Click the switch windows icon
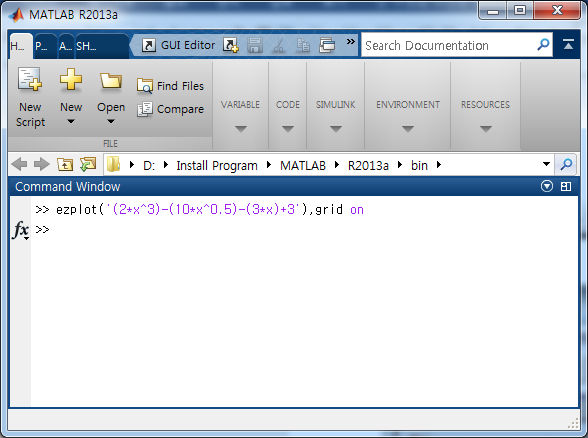Image resolution: width=588 pixels, height=438 pixels. [327, 45]
